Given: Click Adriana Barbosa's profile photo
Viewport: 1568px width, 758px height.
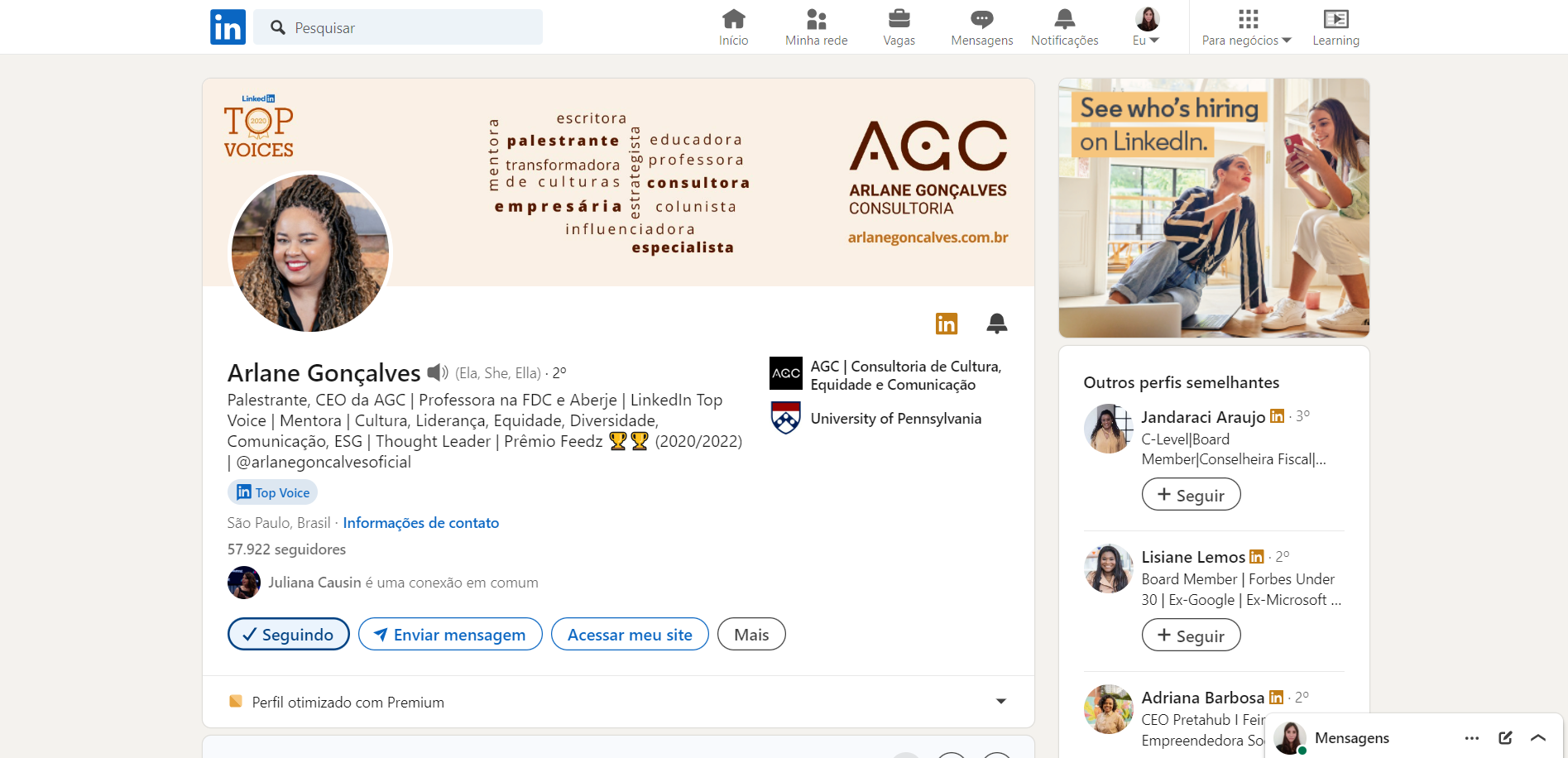Looking at the screenshot, I should 1109,709.
